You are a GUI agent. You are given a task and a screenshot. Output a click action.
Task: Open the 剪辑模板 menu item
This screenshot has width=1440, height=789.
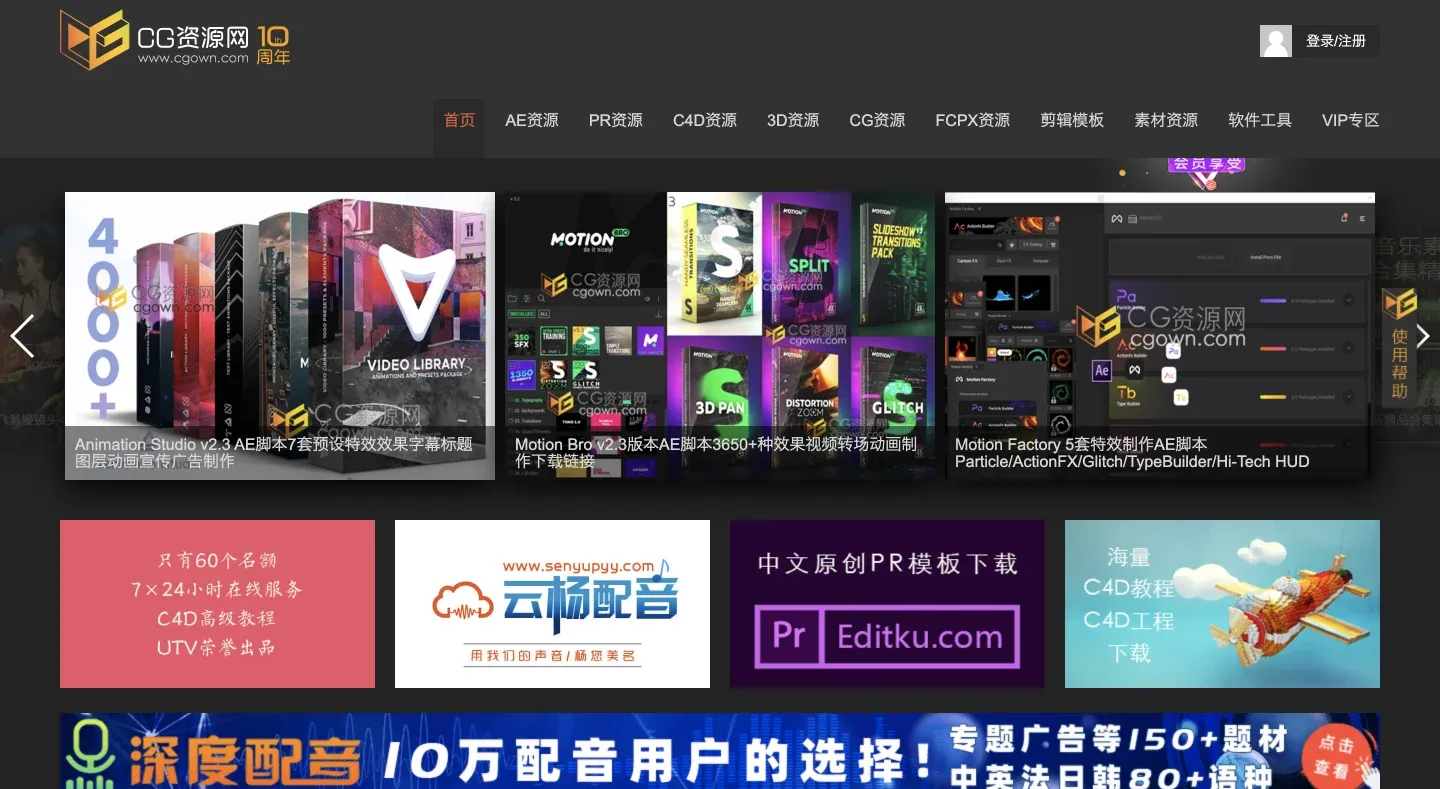click(x=1072, y=120)
